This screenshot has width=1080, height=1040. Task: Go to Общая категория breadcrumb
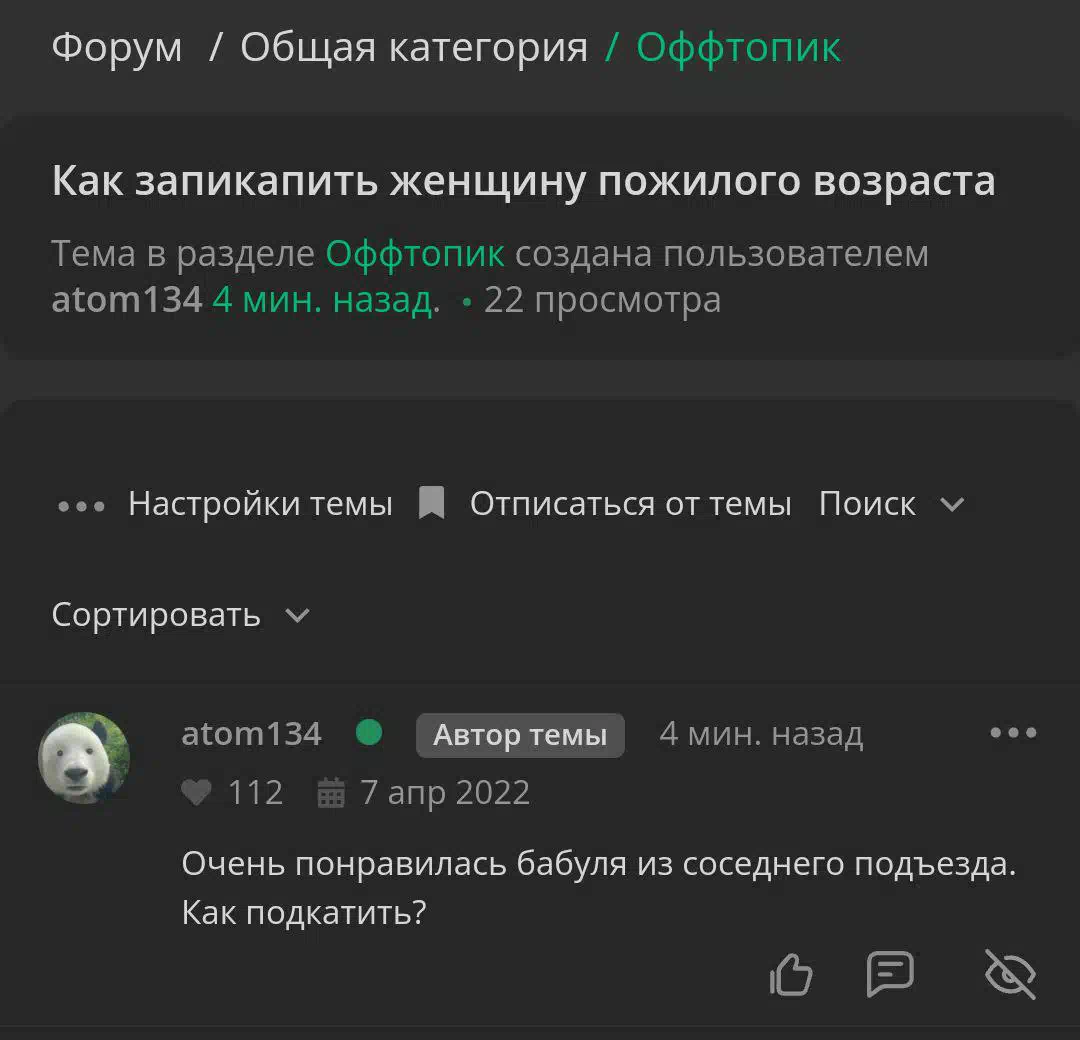414,48
